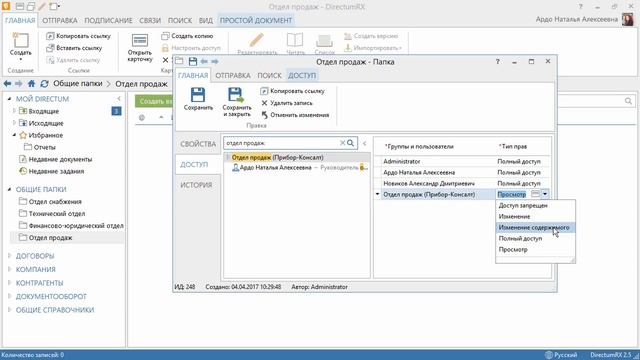Click Общие папки in breadcrumb path

point(78,84)
